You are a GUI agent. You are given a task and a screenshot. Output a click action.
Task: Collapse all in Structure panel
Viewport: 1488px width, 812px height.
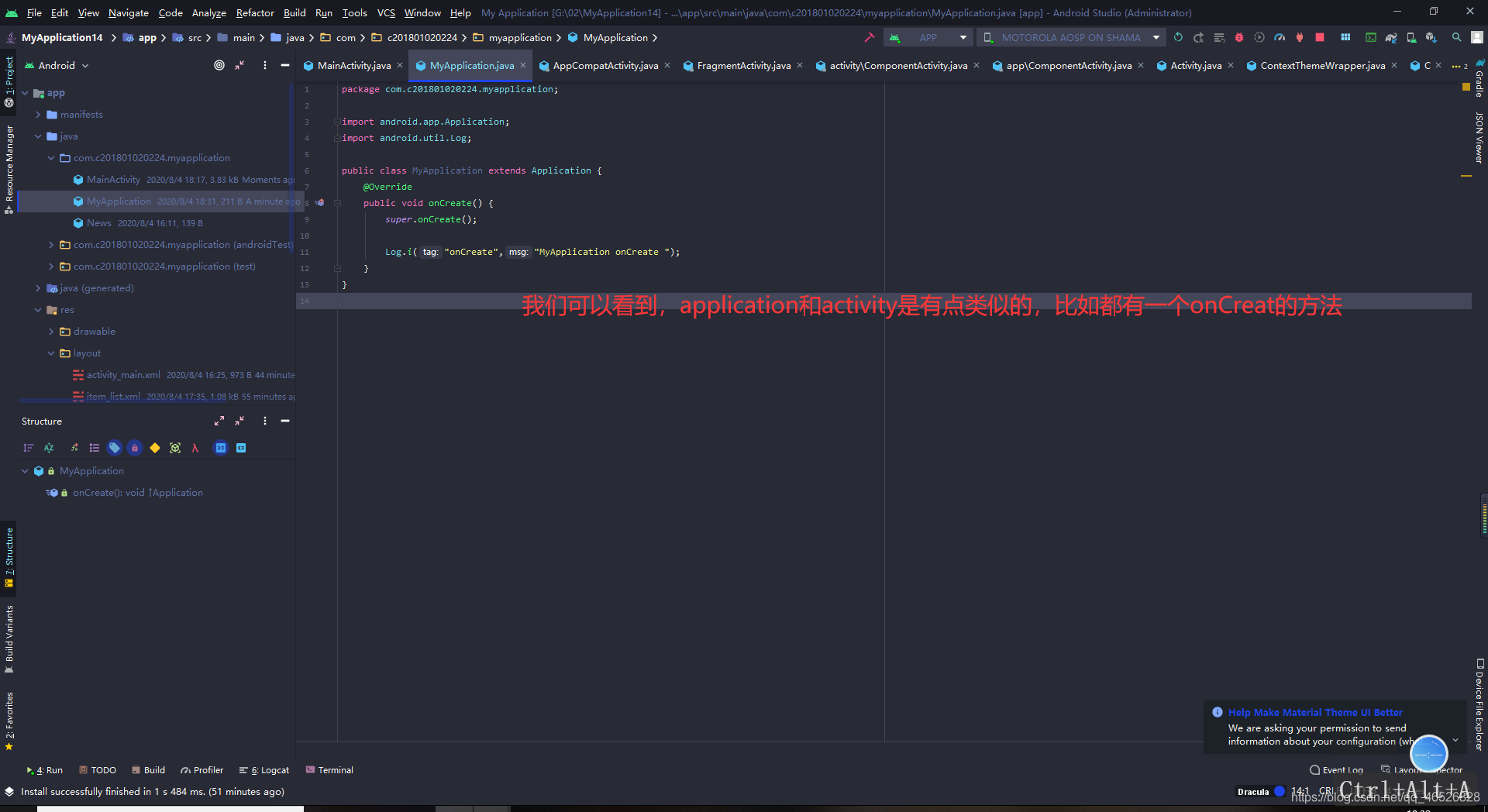pos(239,421)
